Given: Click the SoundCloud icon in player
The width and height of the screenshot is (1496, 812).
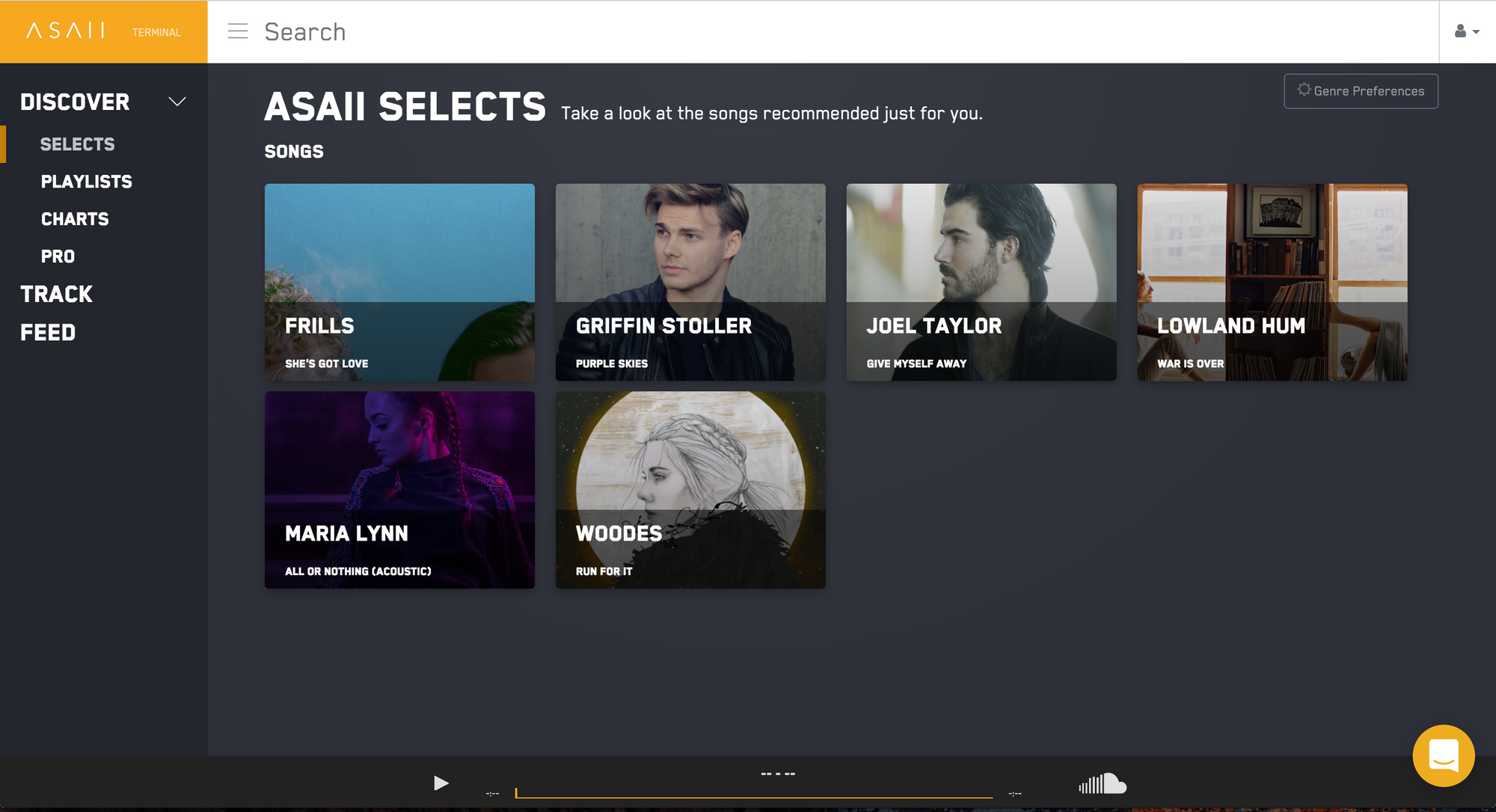Looking at the screenshot, I should [x=1103, y=784].
